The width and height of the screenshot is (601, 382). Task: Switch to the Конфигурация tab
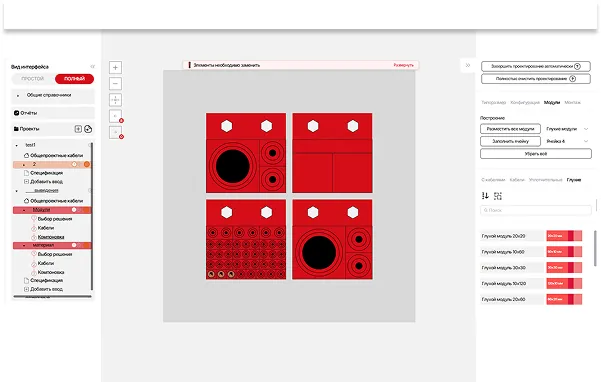coord(525,103)
